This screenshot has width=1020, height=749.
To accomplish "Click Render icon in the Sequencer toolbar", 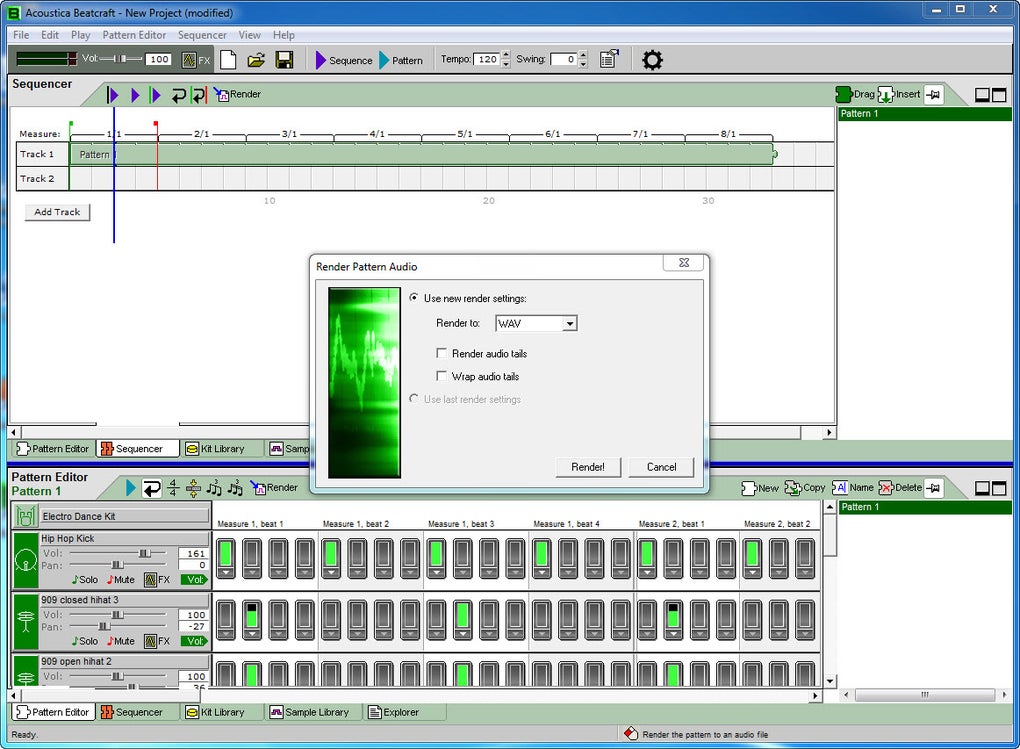I will [x=237, y=94].
